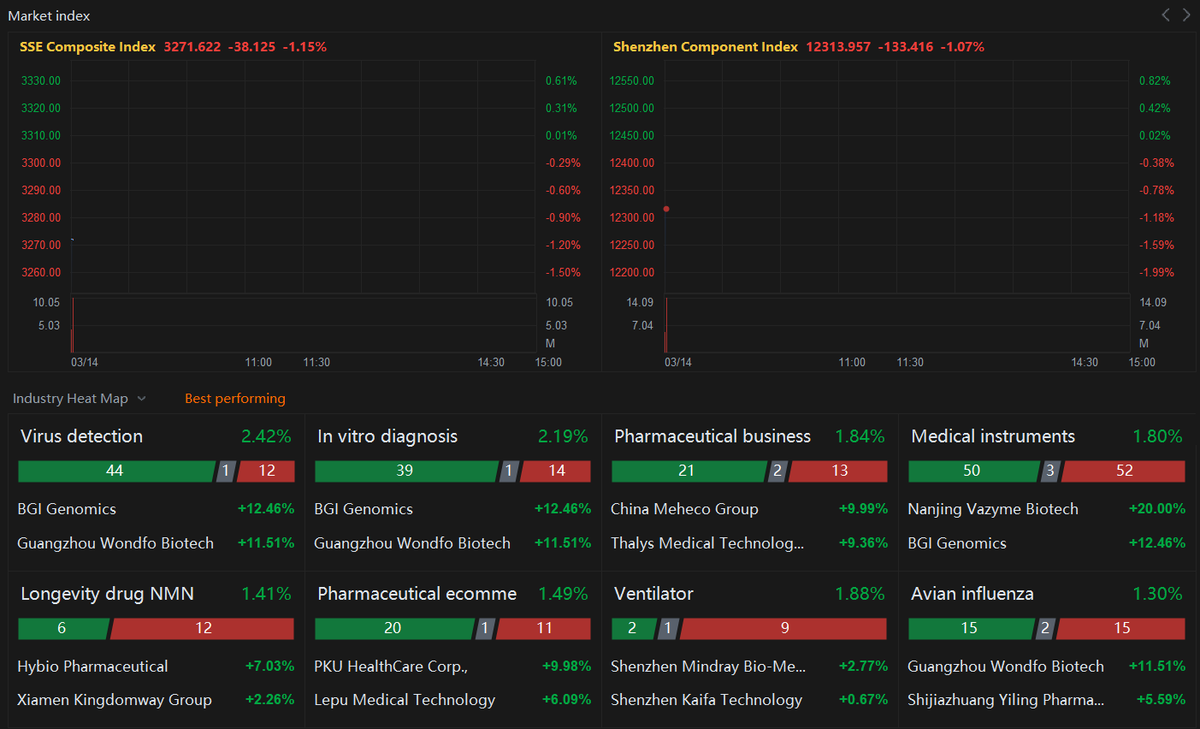The height and width of the screenshot is (729, 1200).
Task: Open the Pharmaceutical ecomme heading
Action: (417, 594)
